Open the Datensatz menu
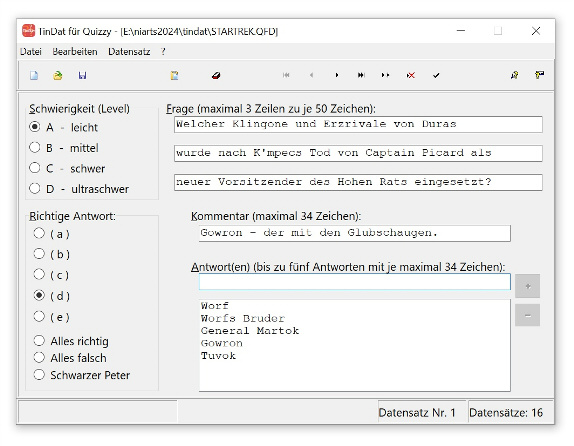Screen dimensions: 574x446 tap(129, 52)
